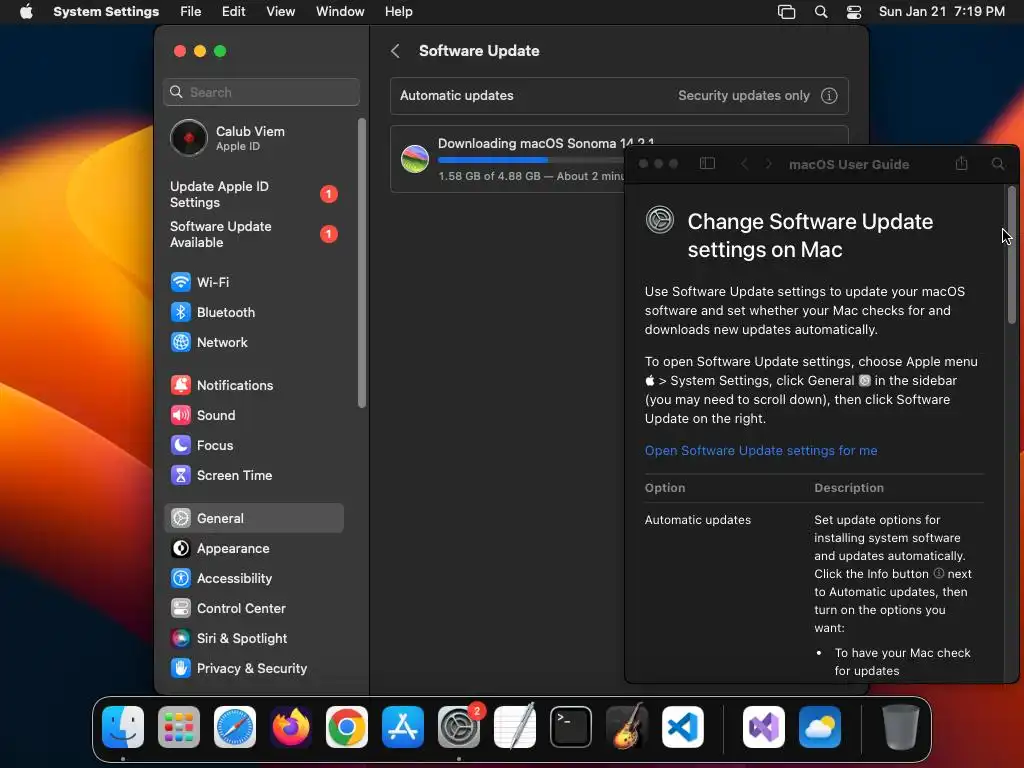Click the User Guide window scrollbar
1024x768 pixels.
(1012, 254)
